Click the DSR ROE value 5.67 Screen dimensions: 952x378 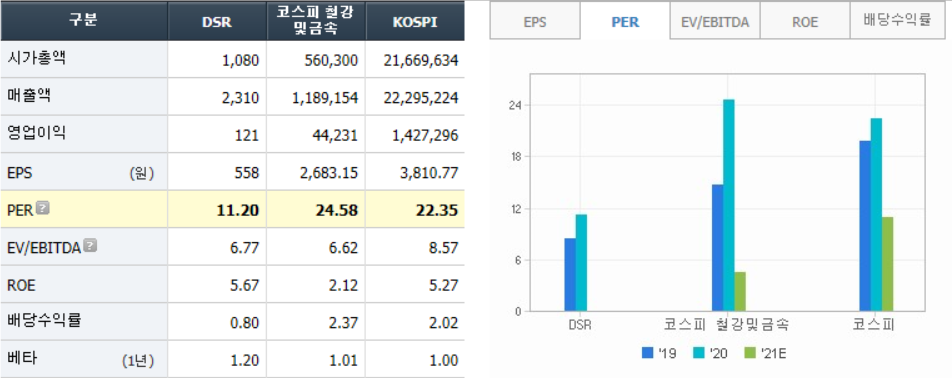tap(245, 286)
